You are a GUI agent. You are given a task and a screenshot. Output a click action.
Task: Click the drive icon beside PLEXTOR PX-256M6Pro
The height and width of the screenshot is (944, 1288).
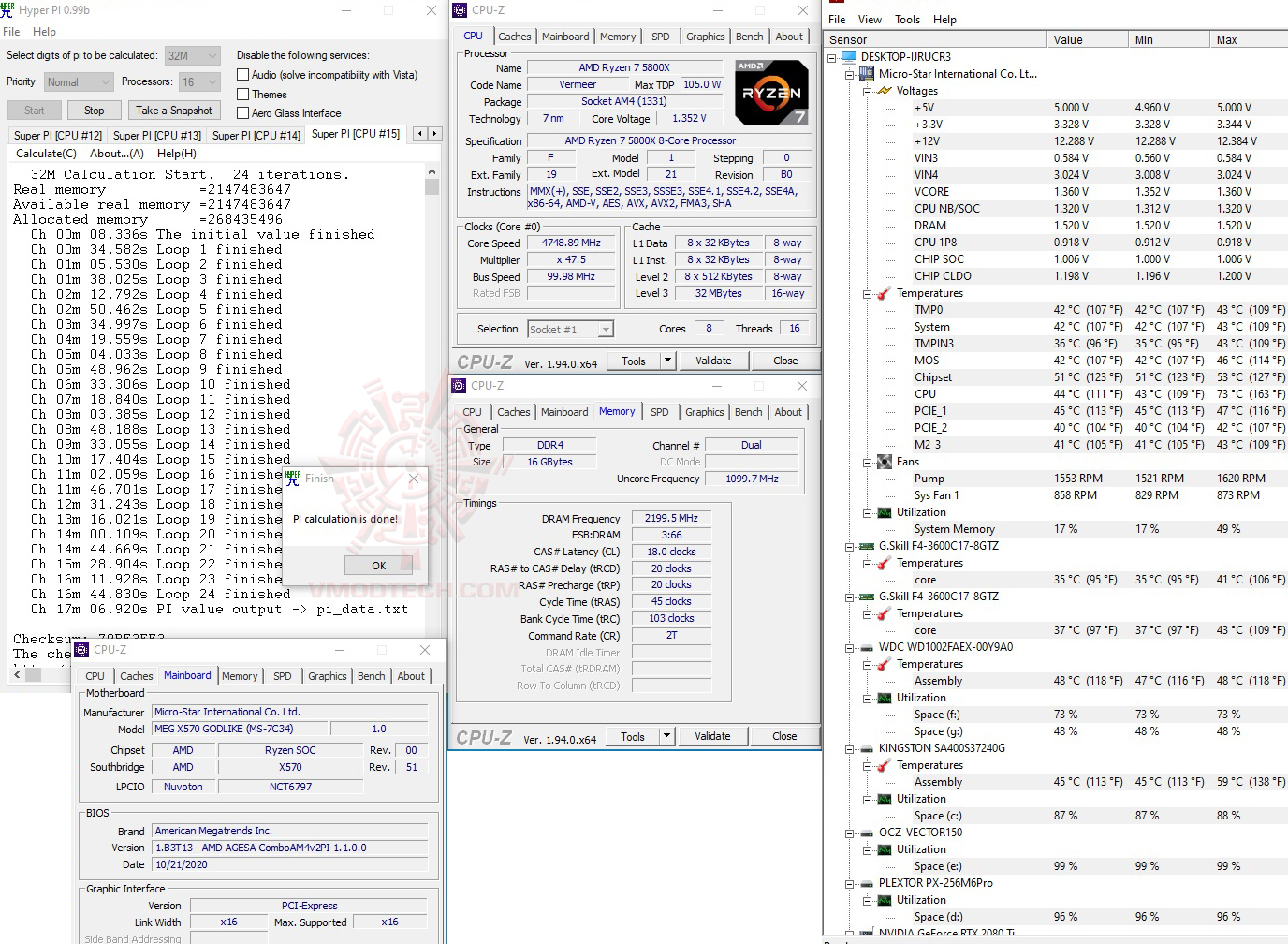tap(867, 883)
